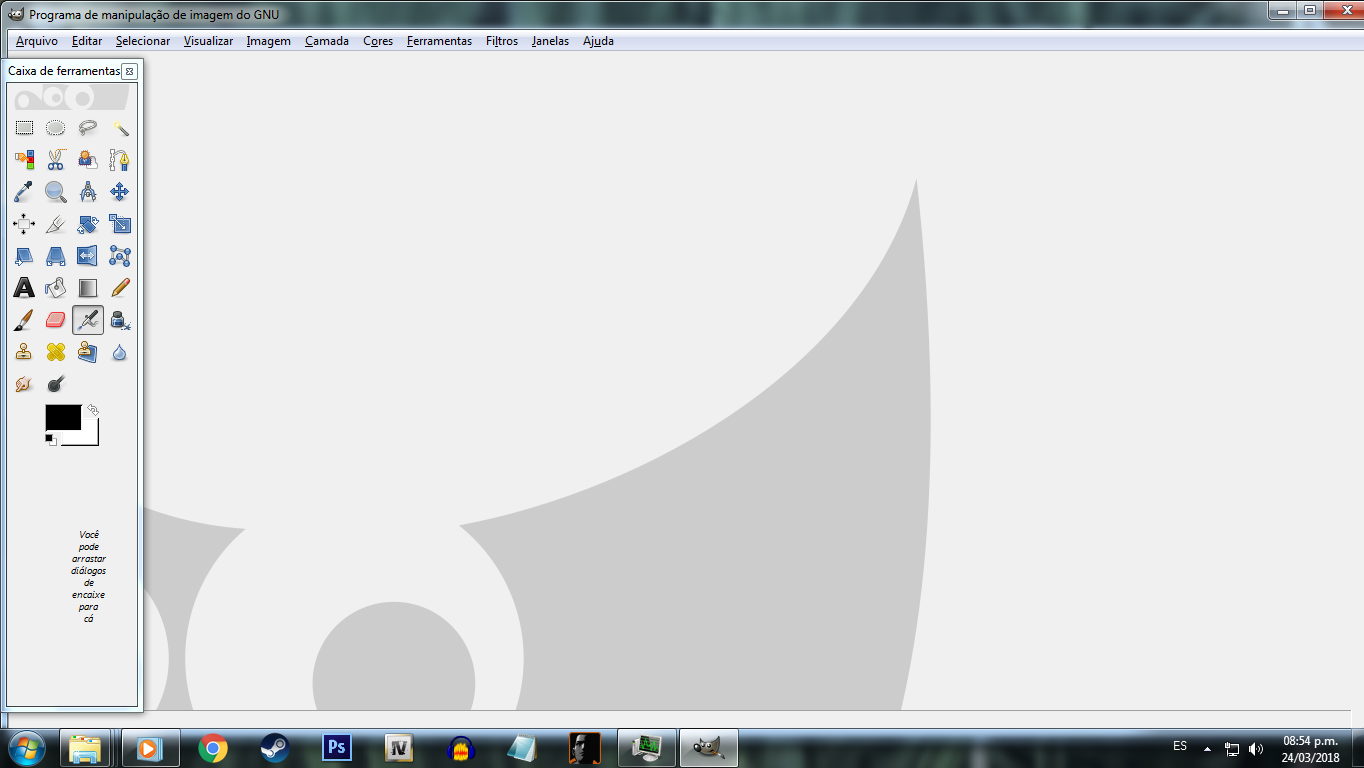Select the Clone stamp tool
Image resolution: width=1364 pixels, height=768 pixels.
tap(24, 352)
